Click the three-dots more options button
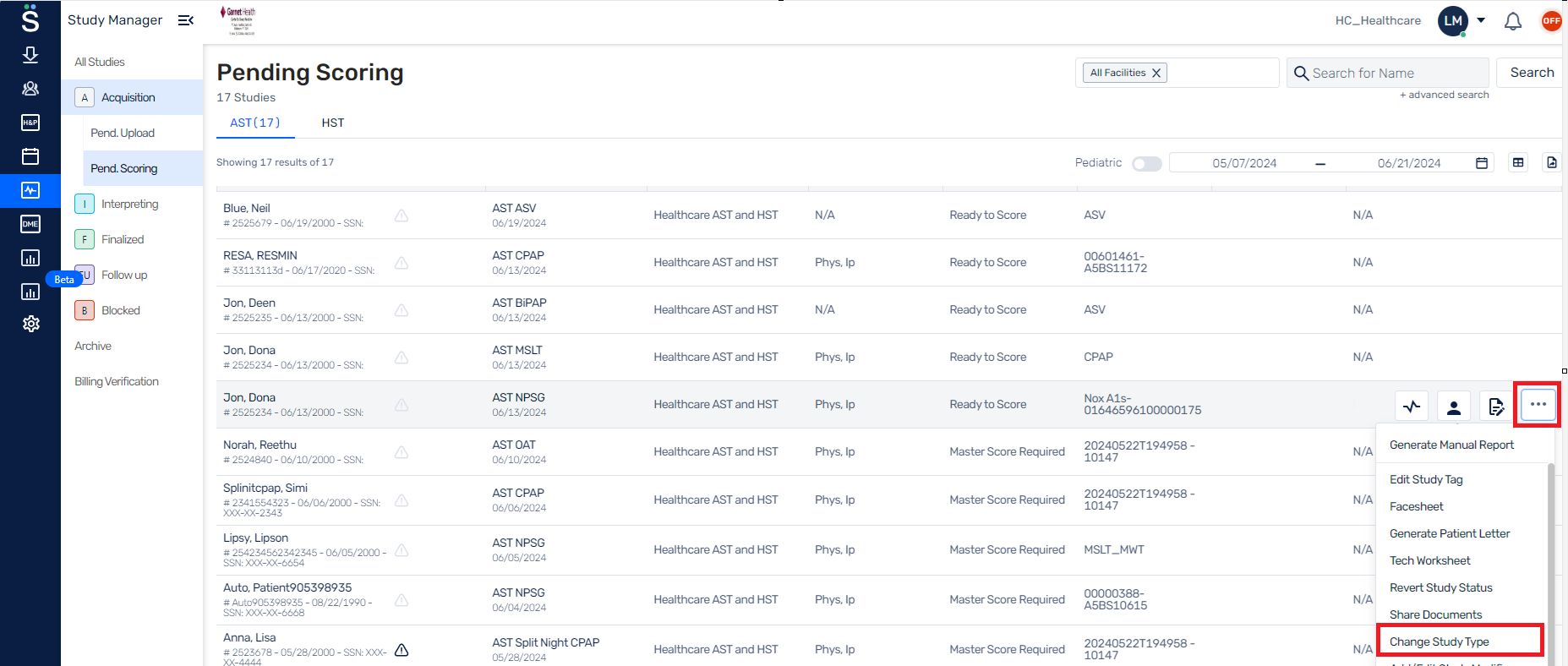The image size is (1568, 666). click(1538, 405)
